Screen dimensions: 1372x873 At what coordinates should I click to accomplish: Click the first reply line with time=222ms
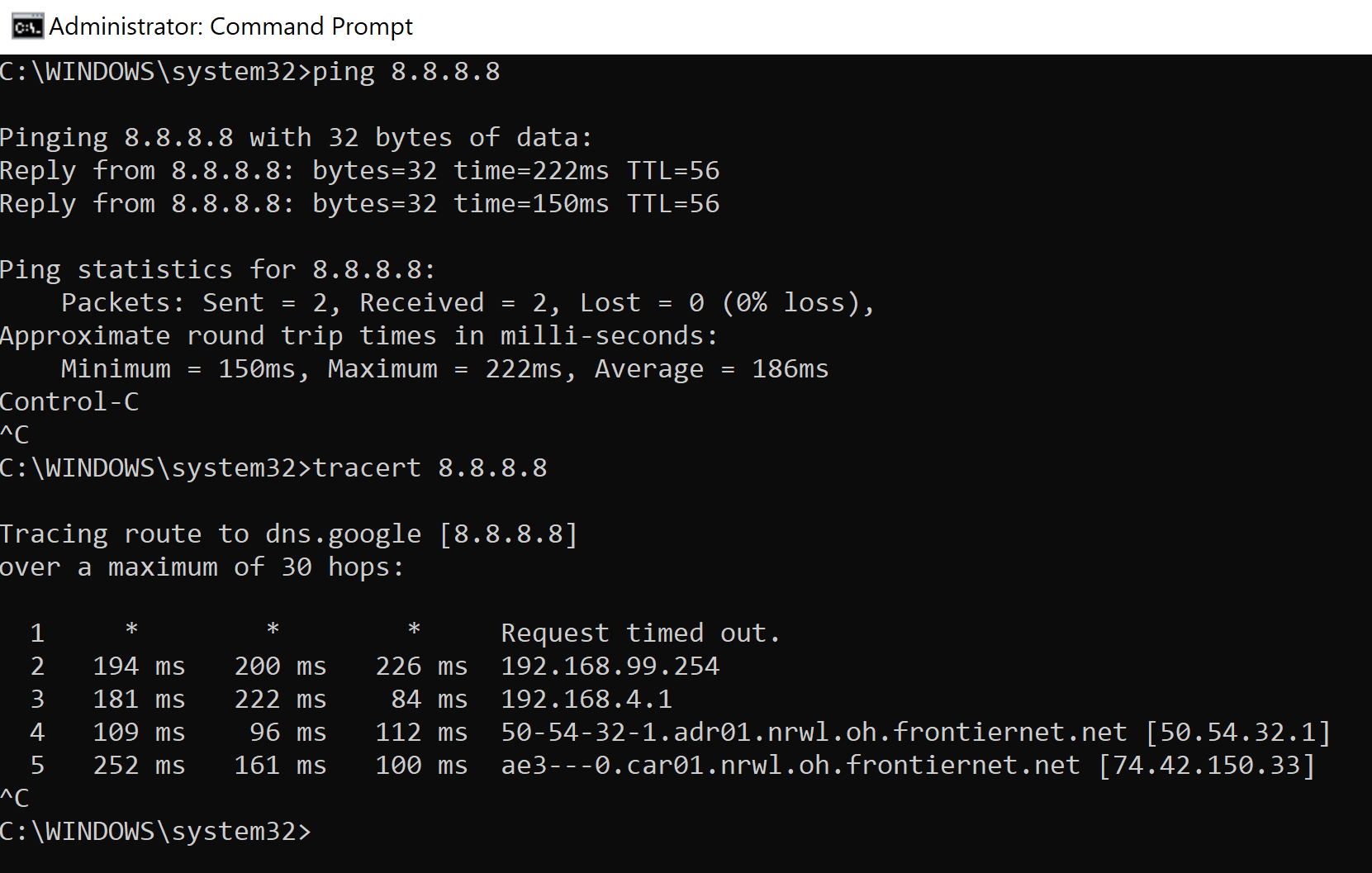point(359,171)
